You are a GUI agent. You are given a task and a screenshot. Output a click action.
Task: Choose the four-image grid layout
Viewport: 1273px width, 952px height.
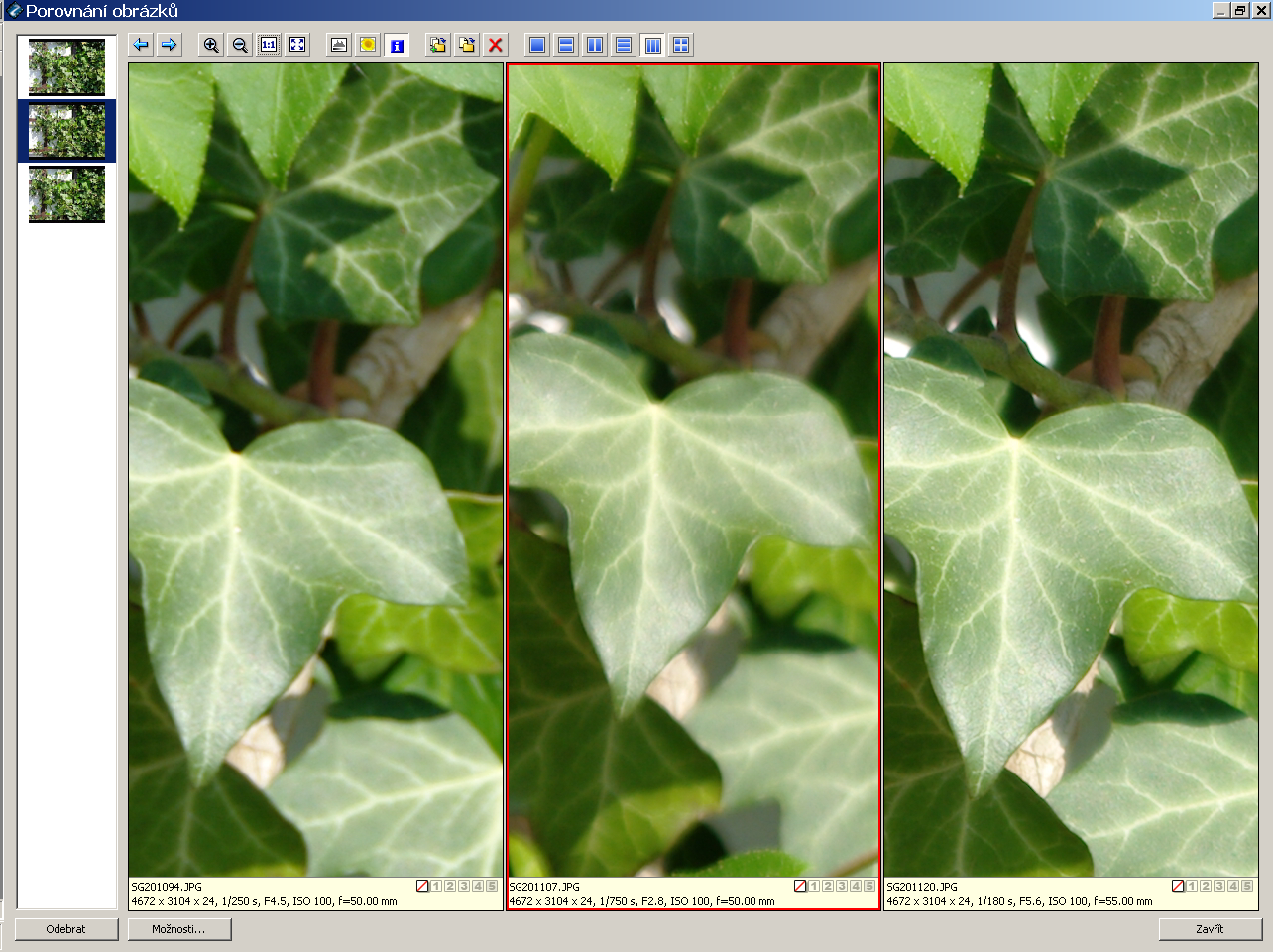(681, 45)
